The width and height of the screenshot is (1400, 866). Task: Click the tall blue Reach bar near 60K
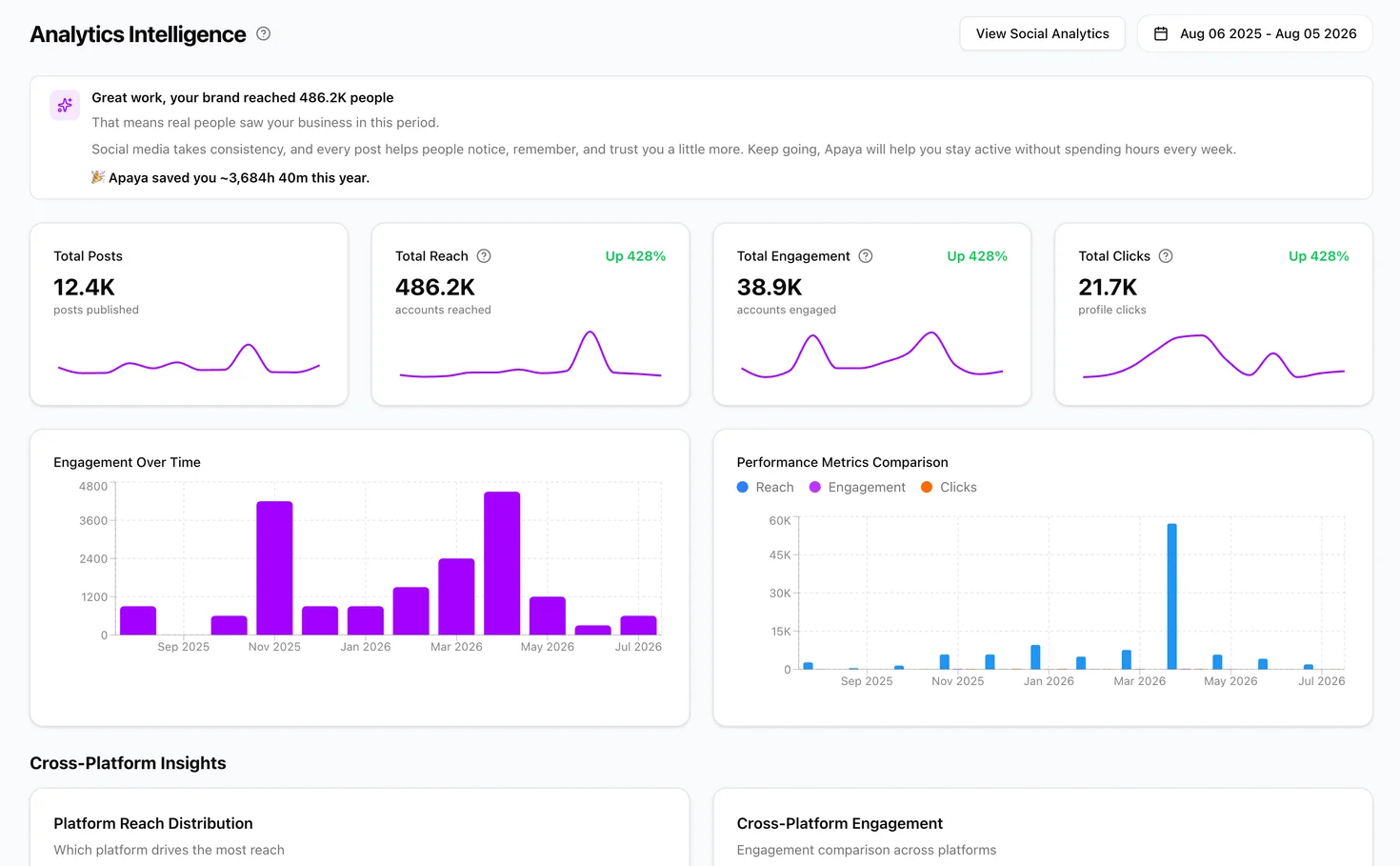click(1171, 596)
